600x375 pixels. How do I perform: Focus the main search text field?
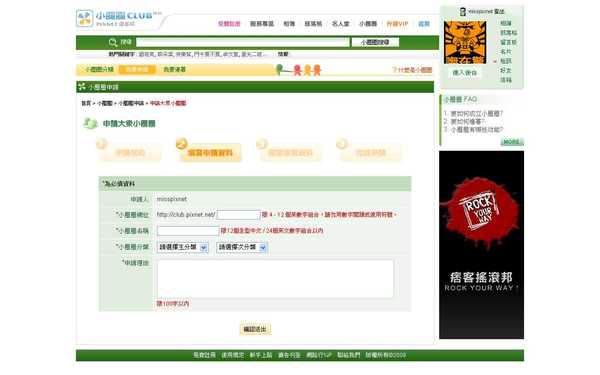pos(243,42)
